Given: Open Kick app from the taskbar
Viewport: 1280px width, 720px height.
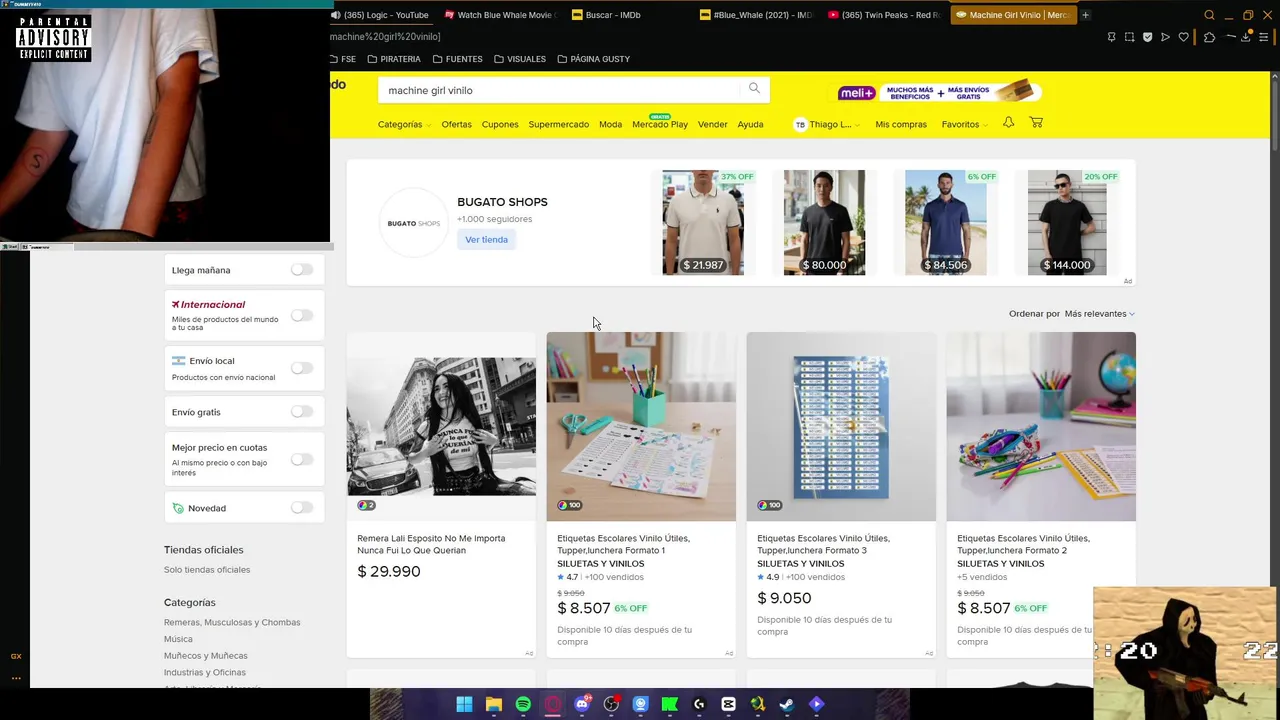Looking at the screenshot, I should coord(670,704).
